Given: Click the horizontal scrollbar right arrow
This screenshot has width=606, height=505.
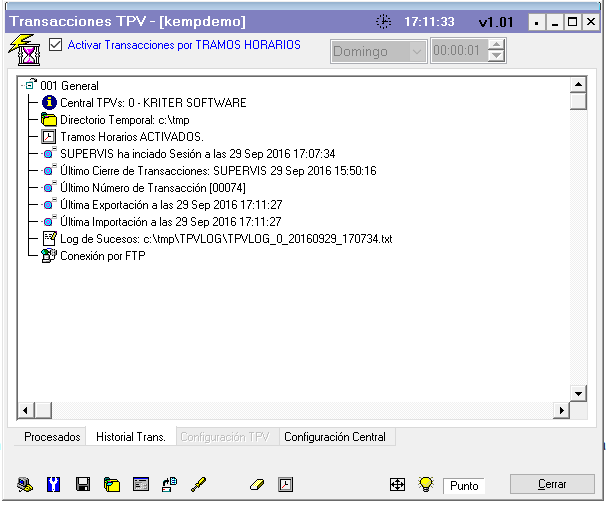Looking at the screenshot, I should tap(561, 410).
